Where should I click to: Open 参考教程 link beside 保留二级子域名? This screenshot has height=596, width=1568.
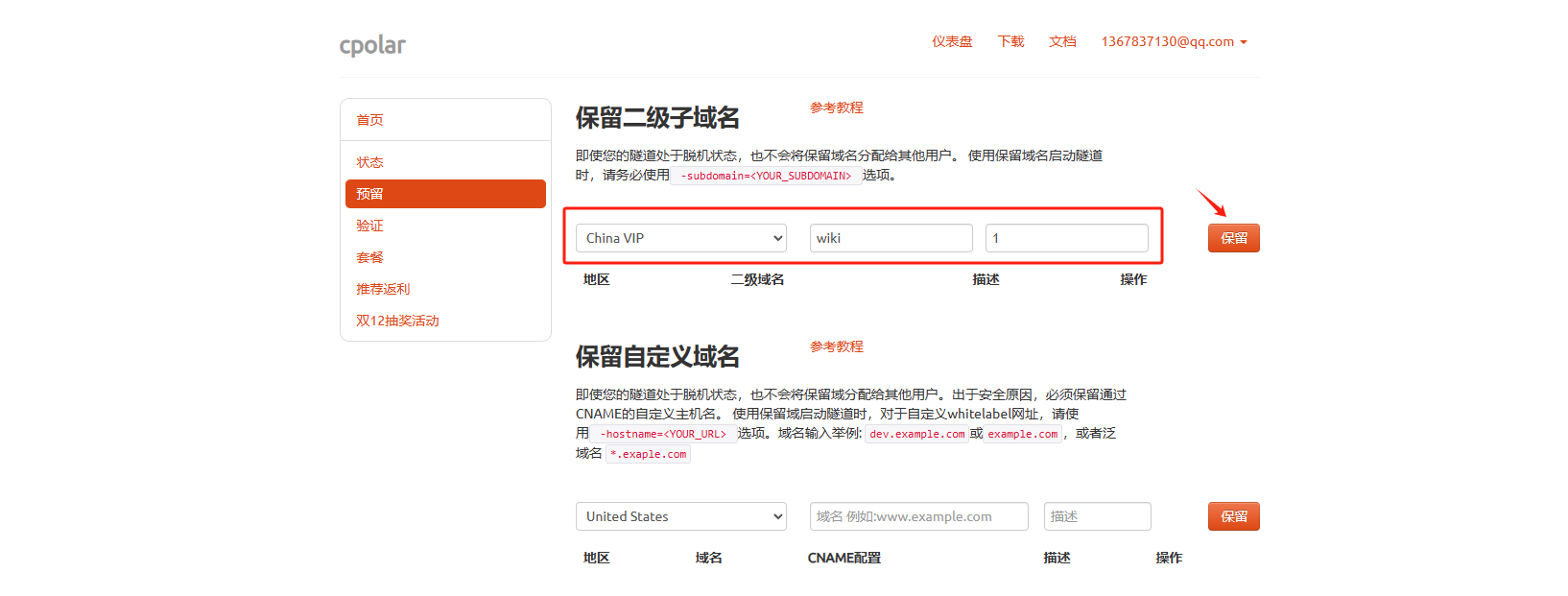pyautogui.click(x=836, y=107)
